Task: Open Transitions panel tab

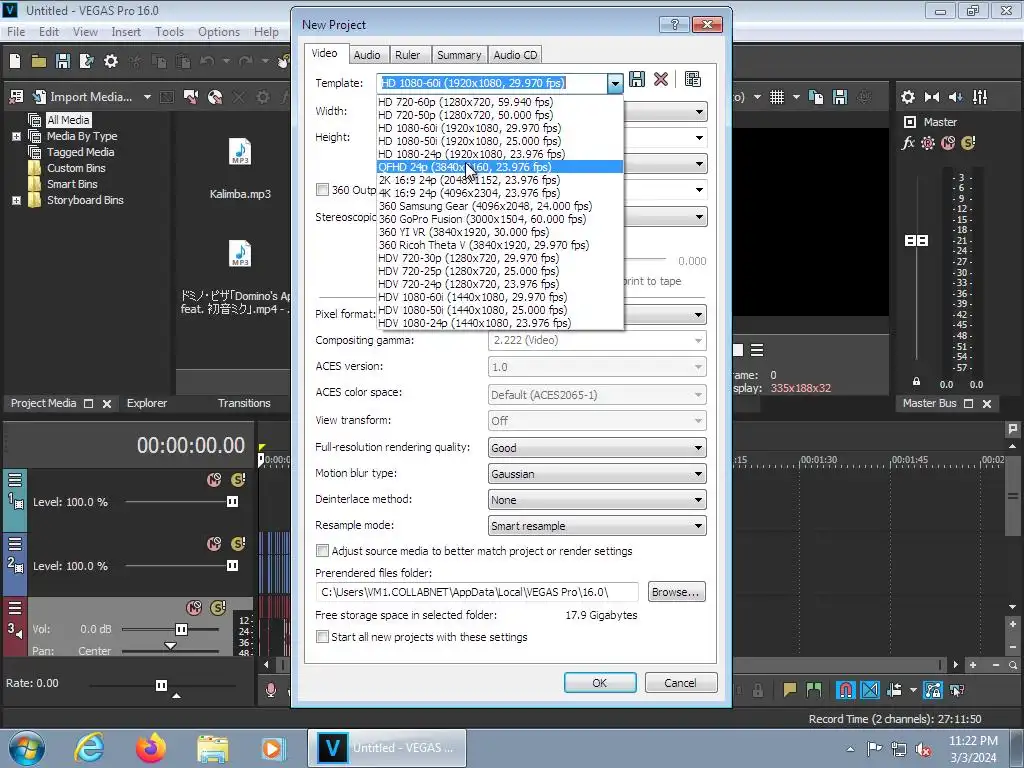Action: (244, 403)
